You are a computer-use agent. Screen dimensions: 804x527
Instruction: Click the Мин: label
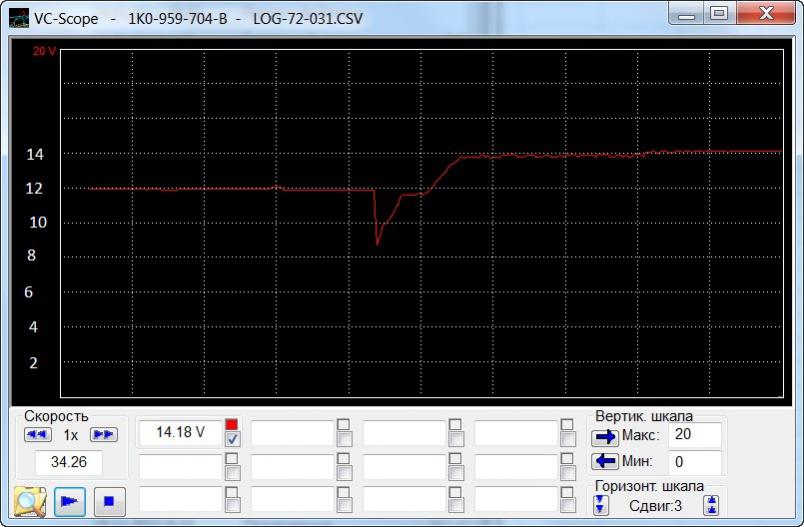click(x=637, y=461)
